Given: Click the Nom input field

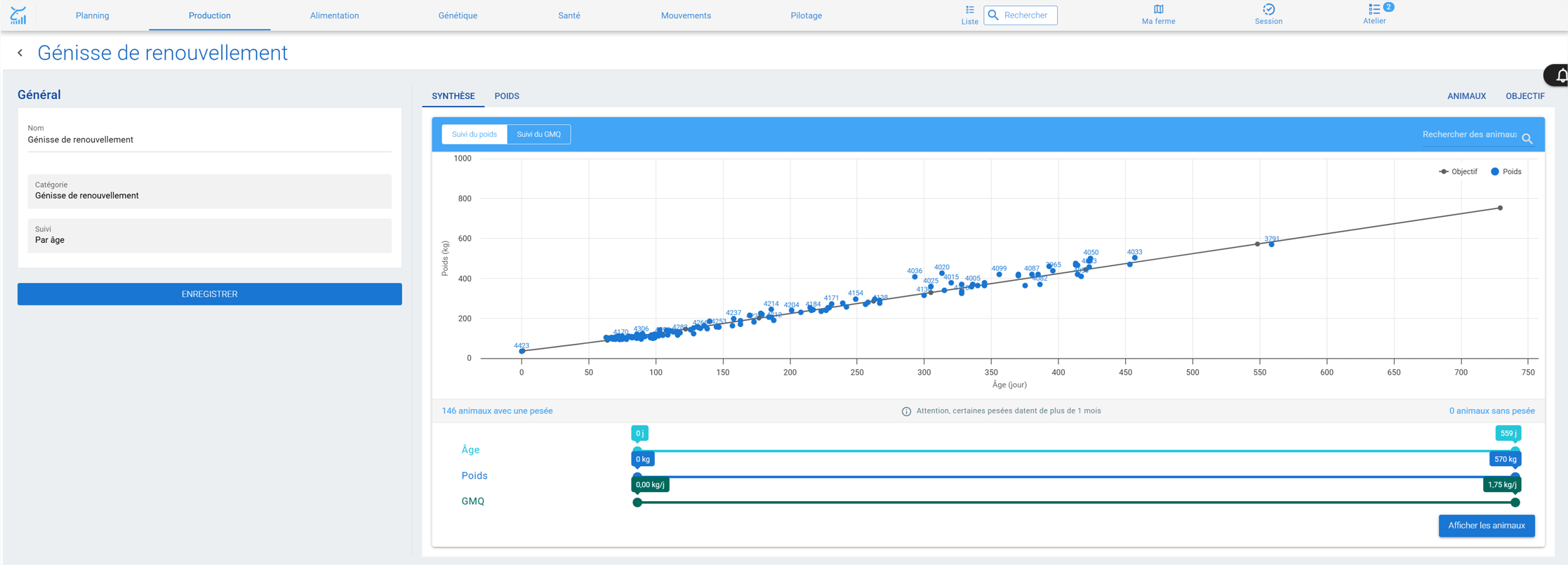Looking at the screenshot, I should (209, 140).
